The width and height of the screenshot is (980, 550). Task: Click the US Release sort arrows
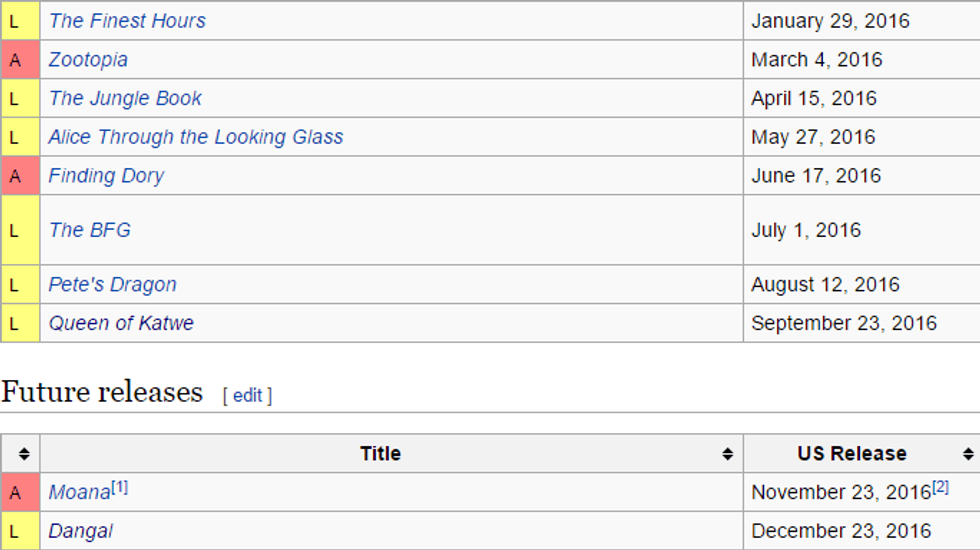pyautogui.click(x=968, y=454)
